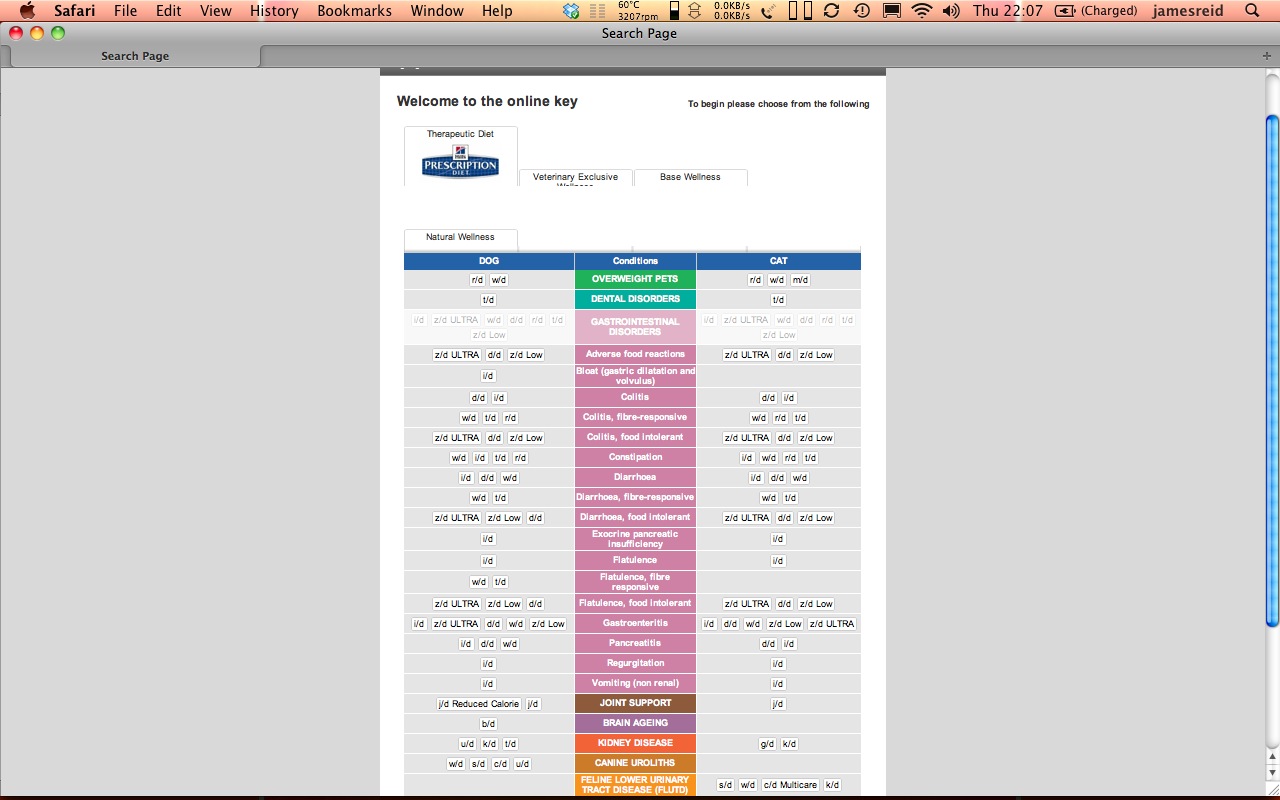
Task: Select the Adverse food reactions condition
Action: pyautogui.click(x=635, y=354)
